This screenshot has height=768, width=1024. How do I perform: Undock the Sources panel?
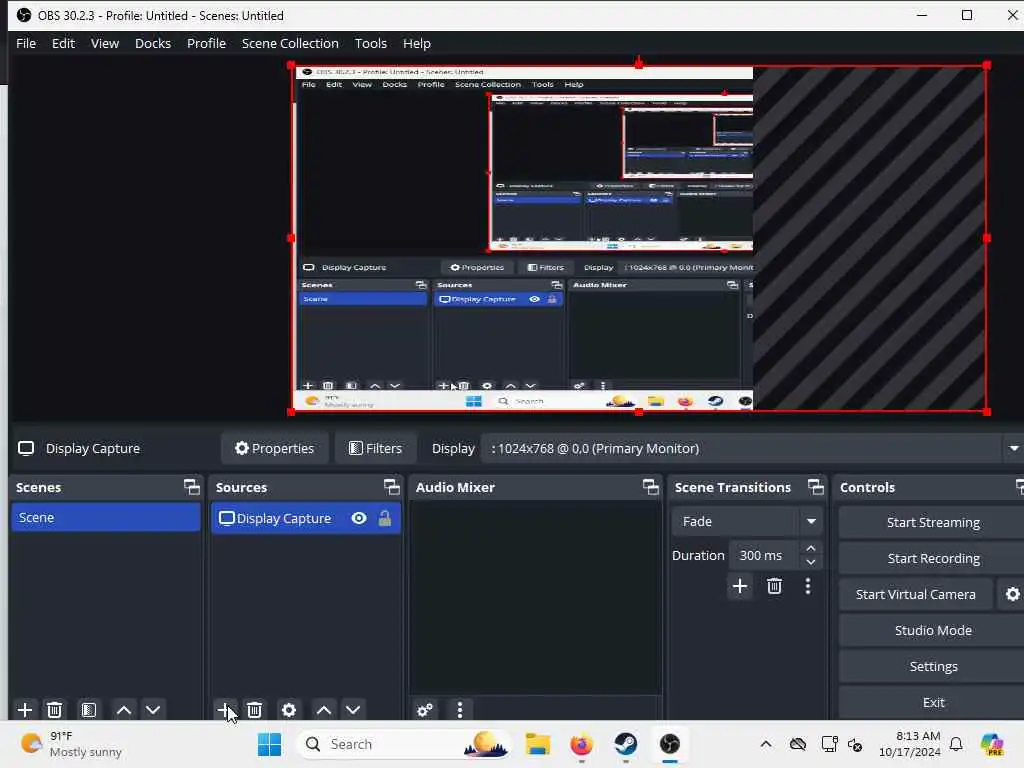tap(391, 487)
